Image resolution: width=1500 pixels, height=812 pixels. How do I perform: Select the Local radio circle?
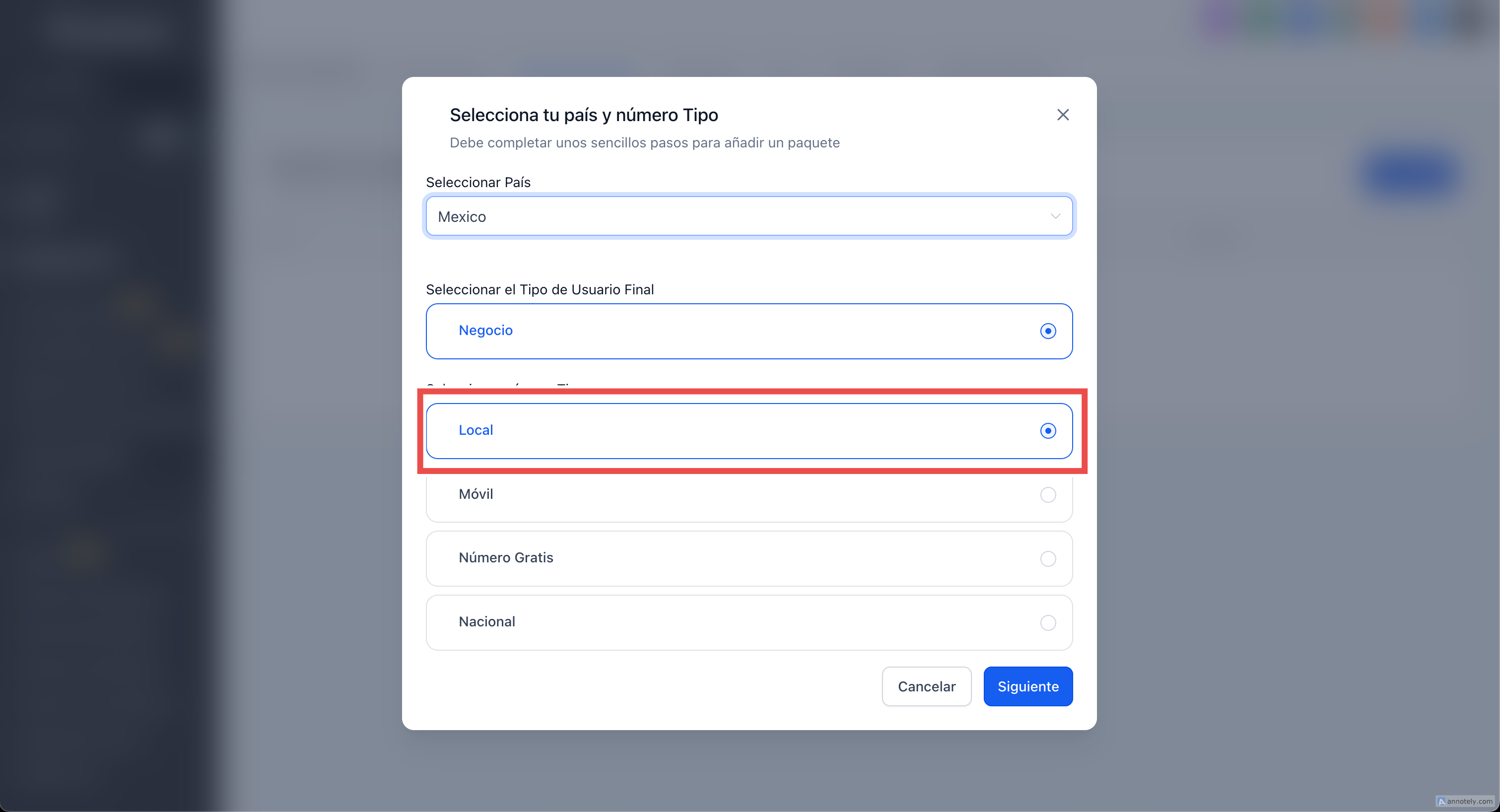pos(1047,431)
